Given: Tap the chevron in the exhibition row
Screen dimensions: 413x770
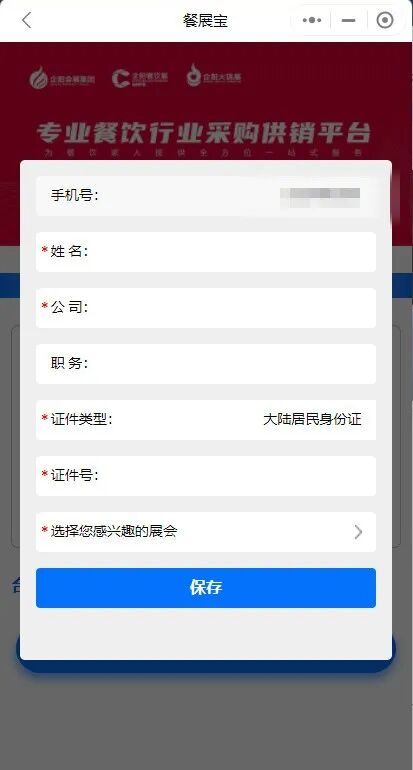Looking at the screenshot, I should point(358,532).
